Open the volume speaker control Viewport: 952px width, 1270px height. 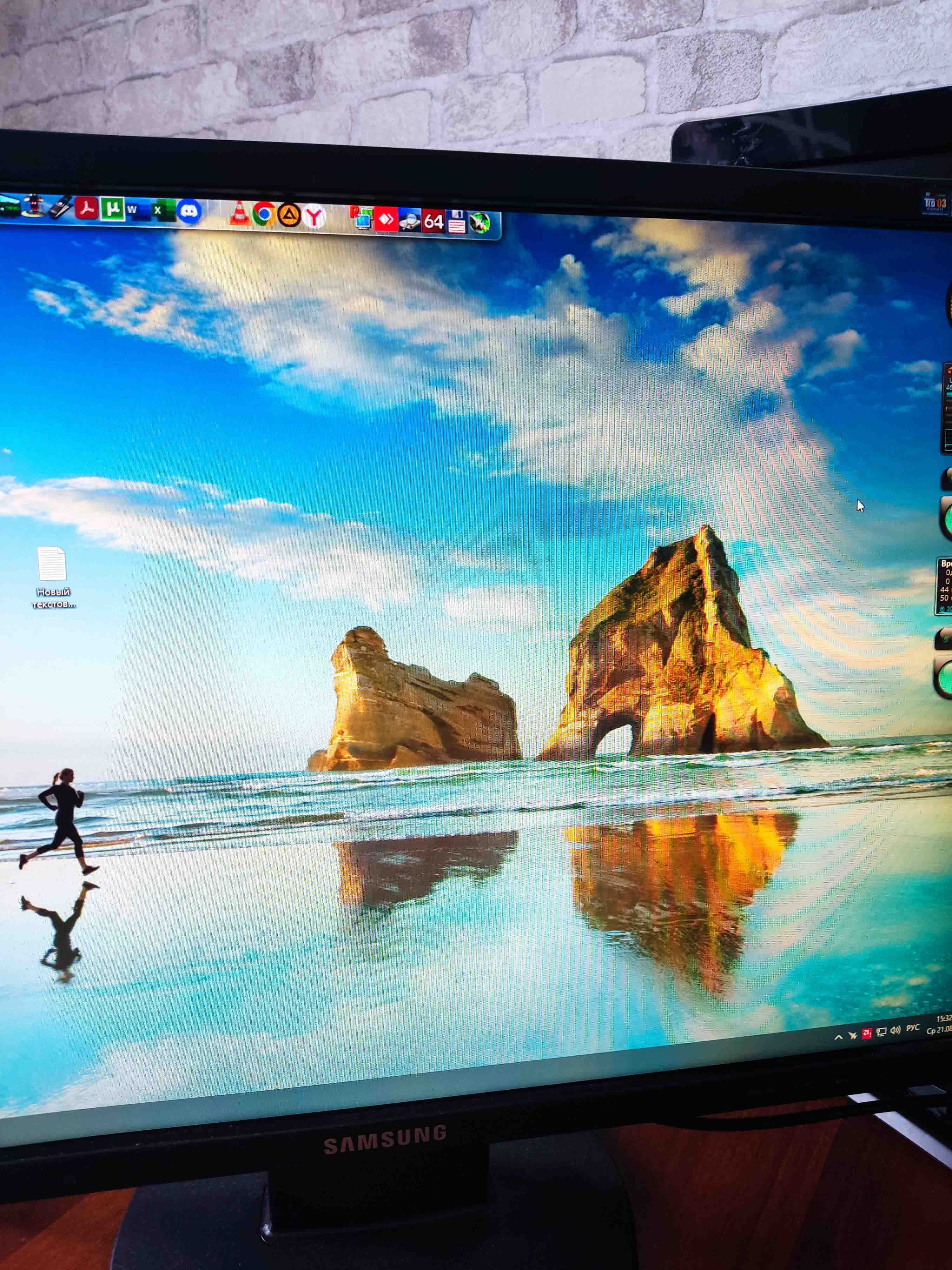(x=896, y=1031)
